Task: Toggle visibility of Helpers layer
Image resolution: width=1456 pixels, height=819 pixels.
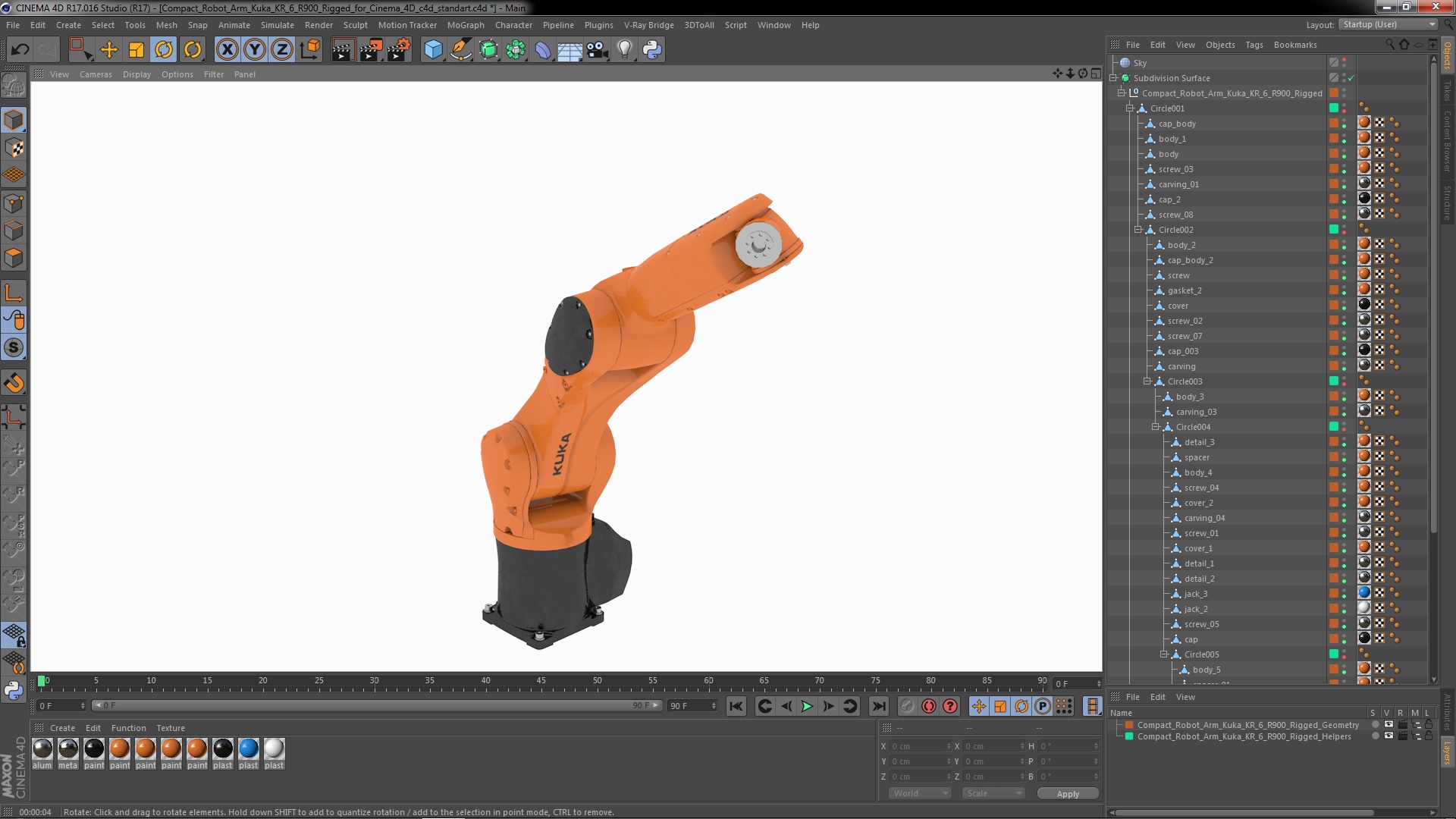Action: coord(1389,736)
